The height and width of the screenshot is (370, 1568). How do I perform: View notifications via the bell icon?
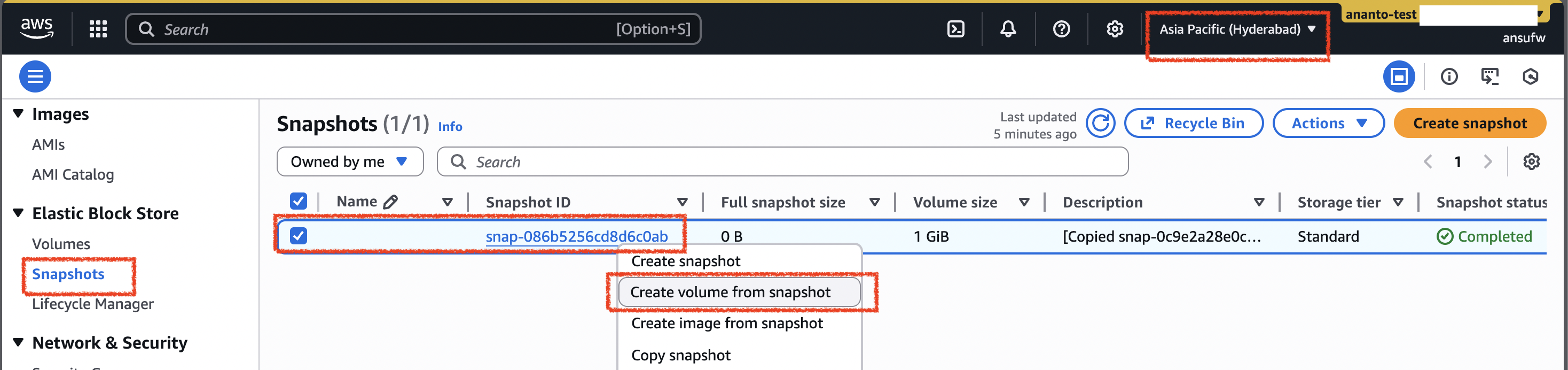click(1008, 29)
